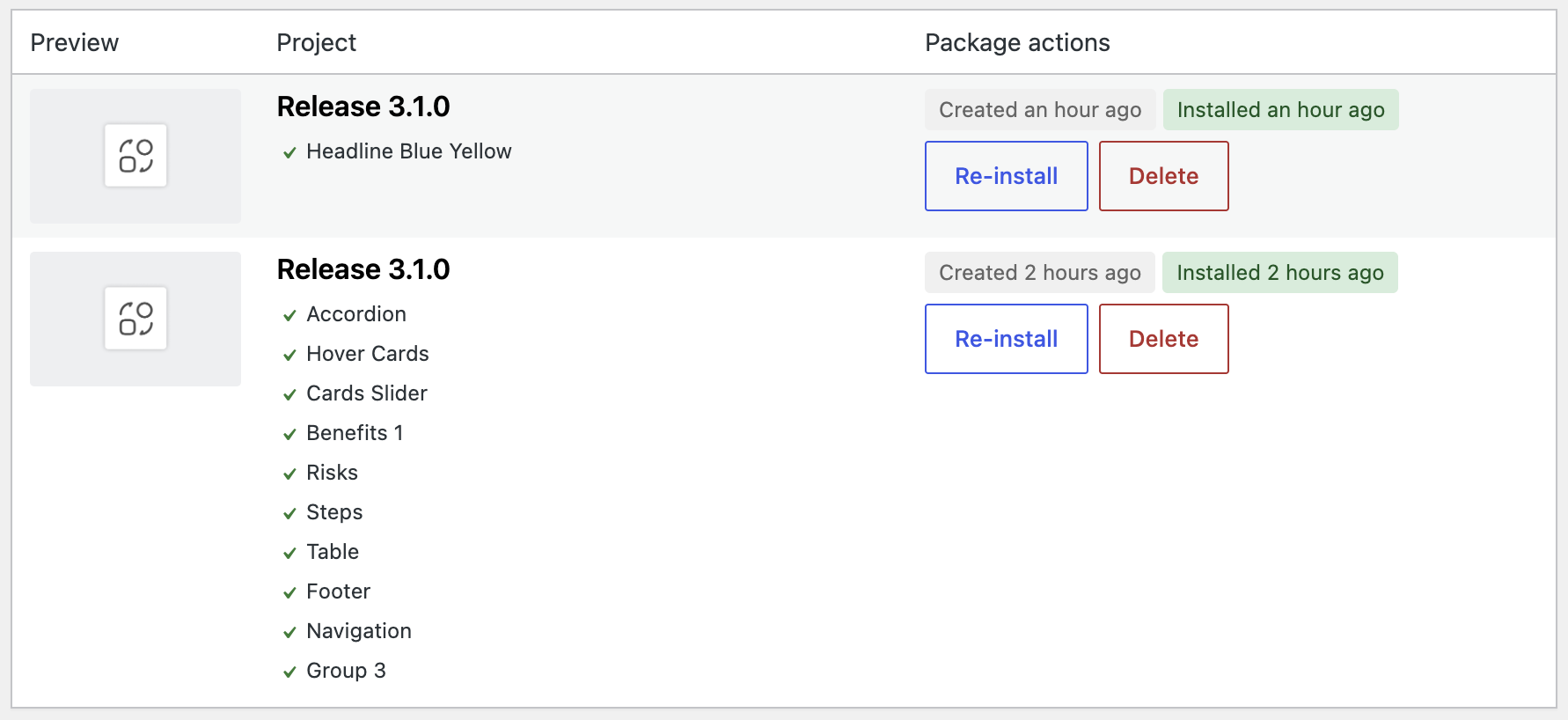The height and width of the screenshot is (720, 1568).
Task: Click the 'Package actions' column header
Action: click(1017, 42)
